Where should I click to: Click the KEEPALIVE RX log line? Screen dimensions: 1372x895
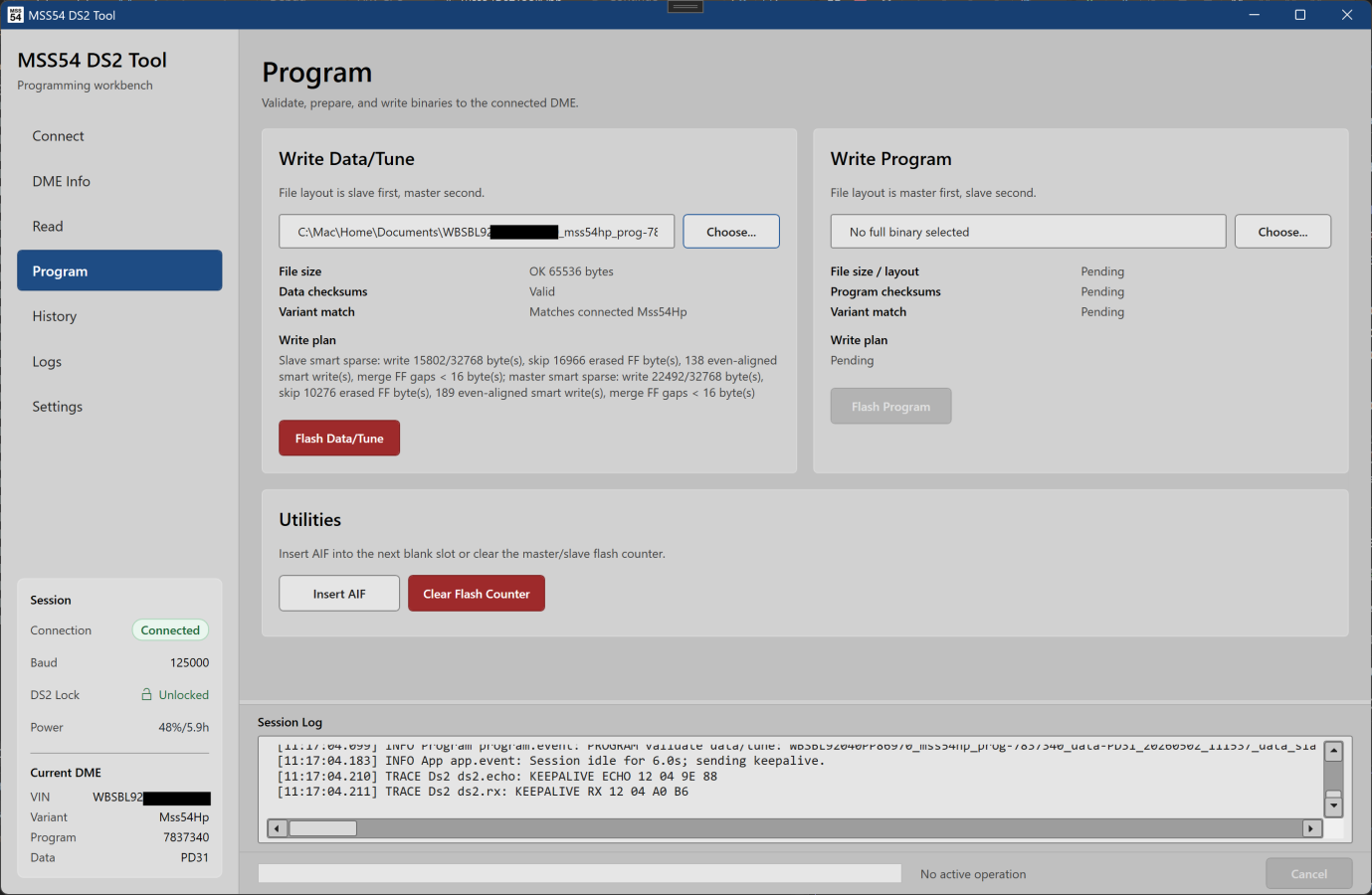click(483, 793)
